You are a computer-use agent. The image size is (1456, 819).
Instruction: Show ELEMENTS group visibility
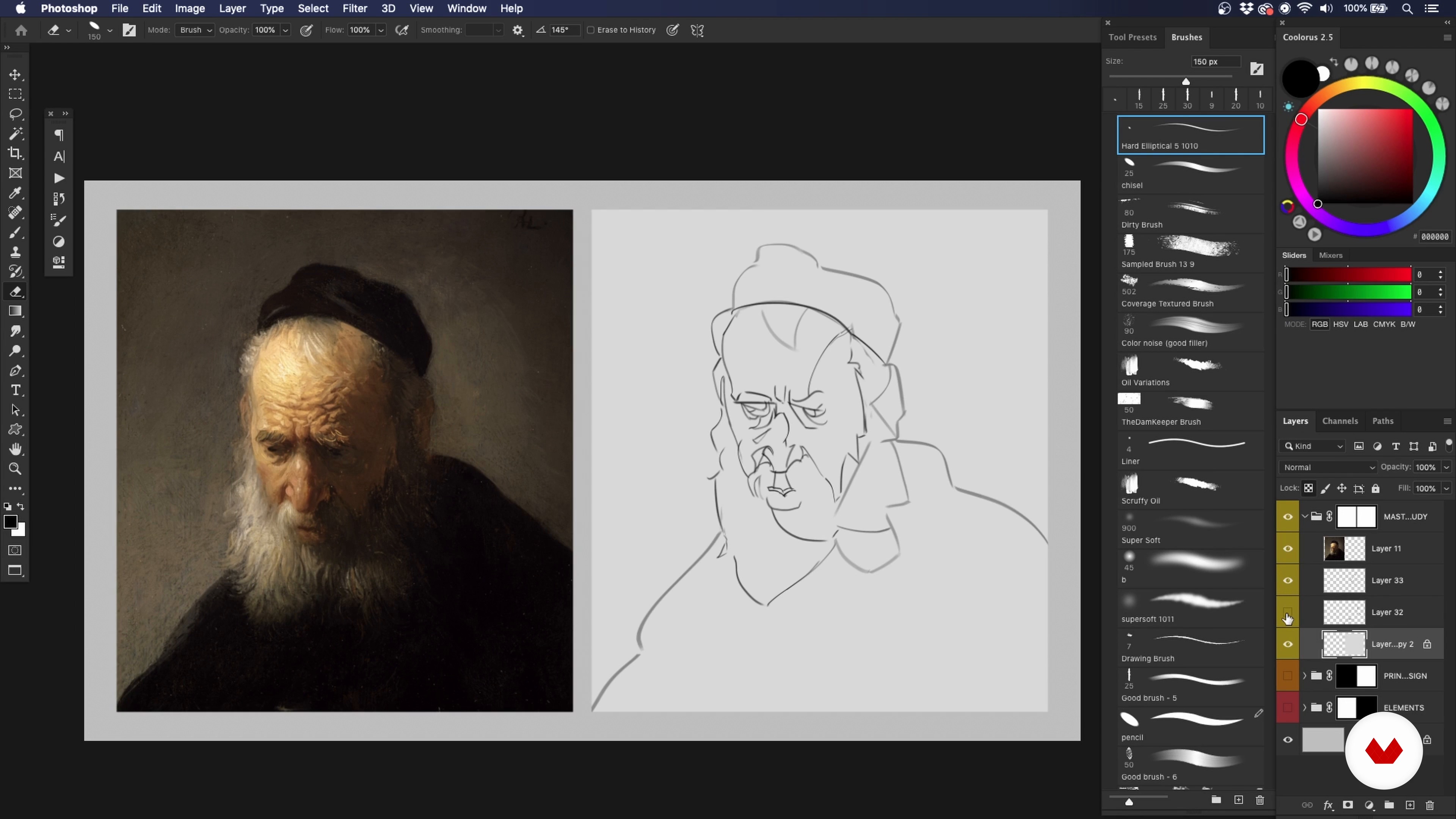1288,708
